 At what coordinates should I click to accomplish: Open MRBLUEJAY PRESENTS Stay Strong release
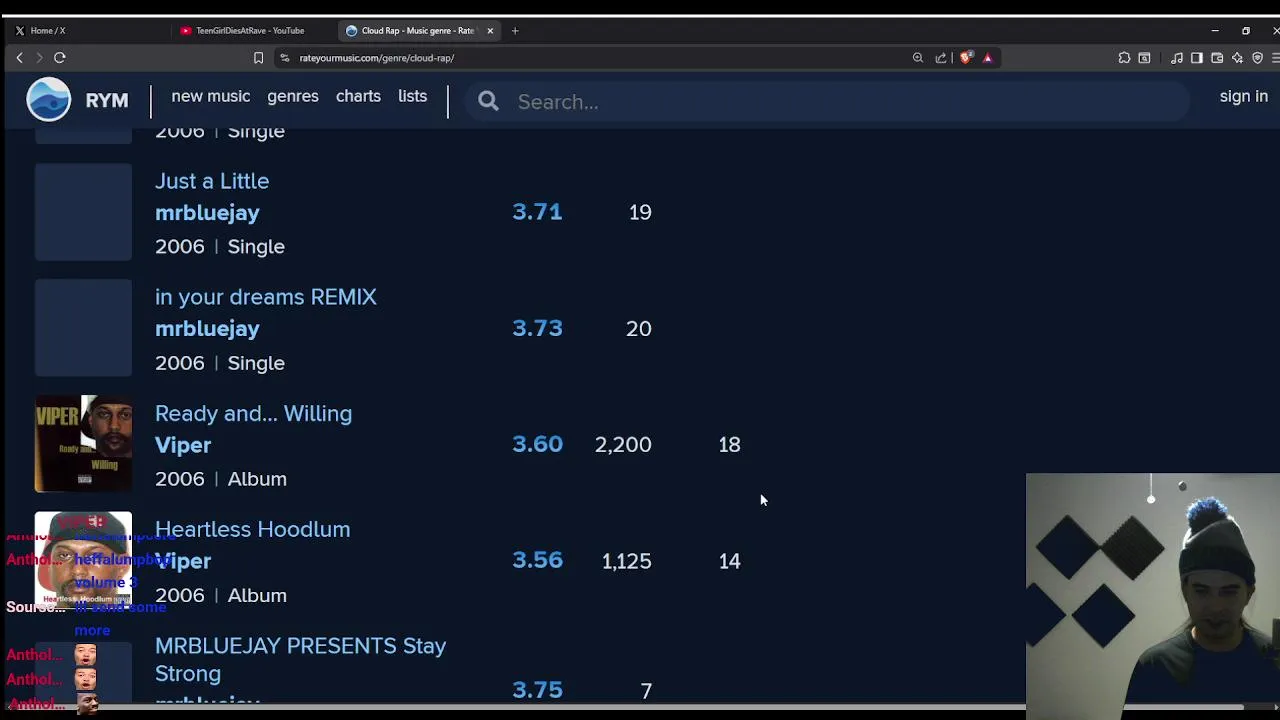click(300, 659)
